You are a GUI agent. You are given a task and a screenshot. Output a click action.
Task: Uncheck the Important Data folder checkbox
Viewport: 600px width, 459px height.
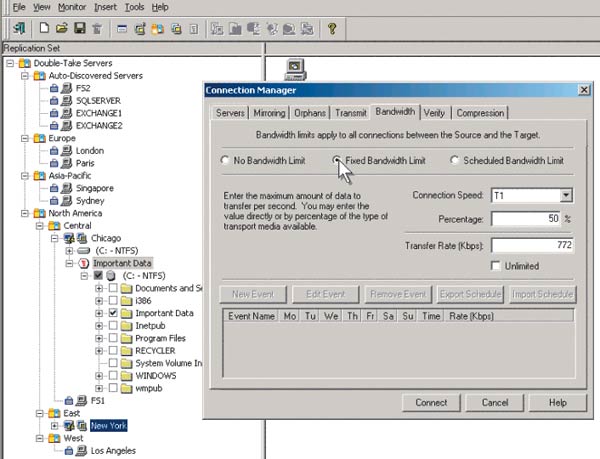tap(113, 313)
